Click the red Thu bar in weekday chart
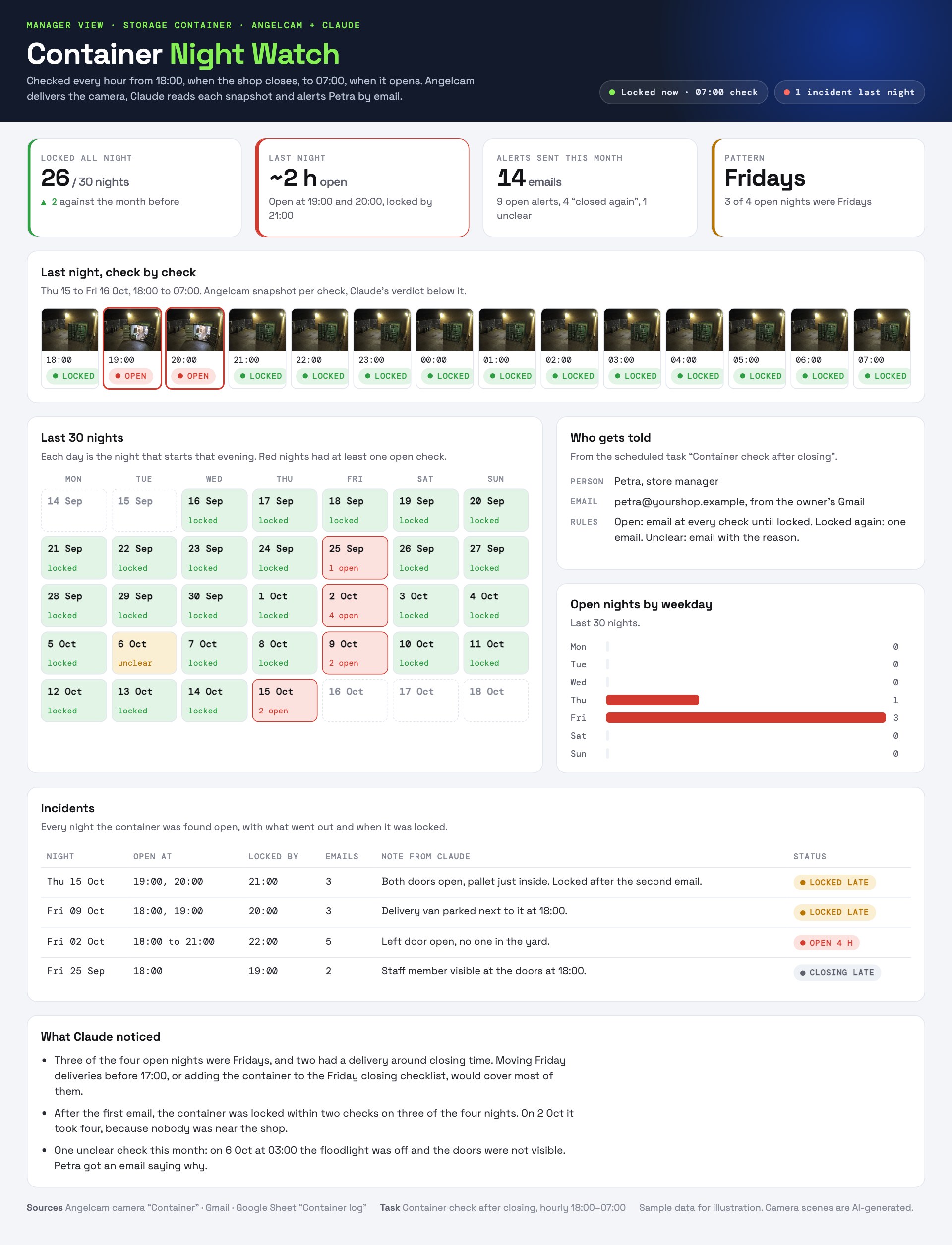The image size is (952, 1245). (653, 700)
